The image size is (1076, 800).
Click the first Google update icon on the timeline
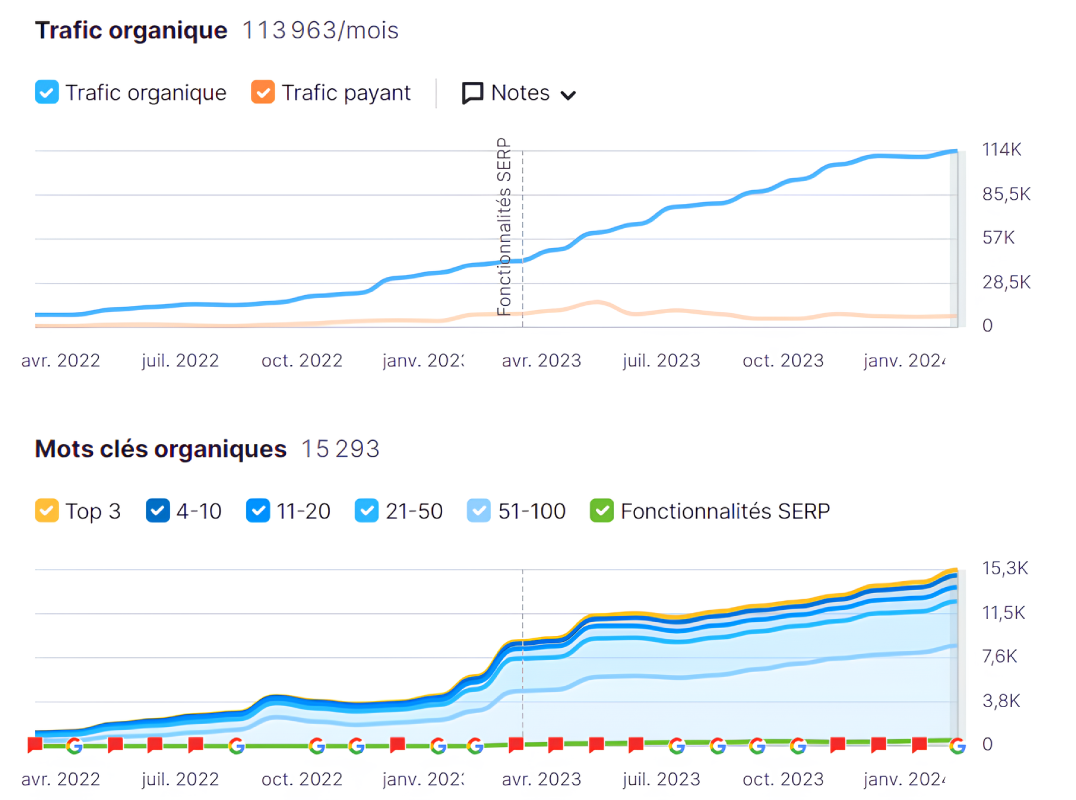click(74, 745)
